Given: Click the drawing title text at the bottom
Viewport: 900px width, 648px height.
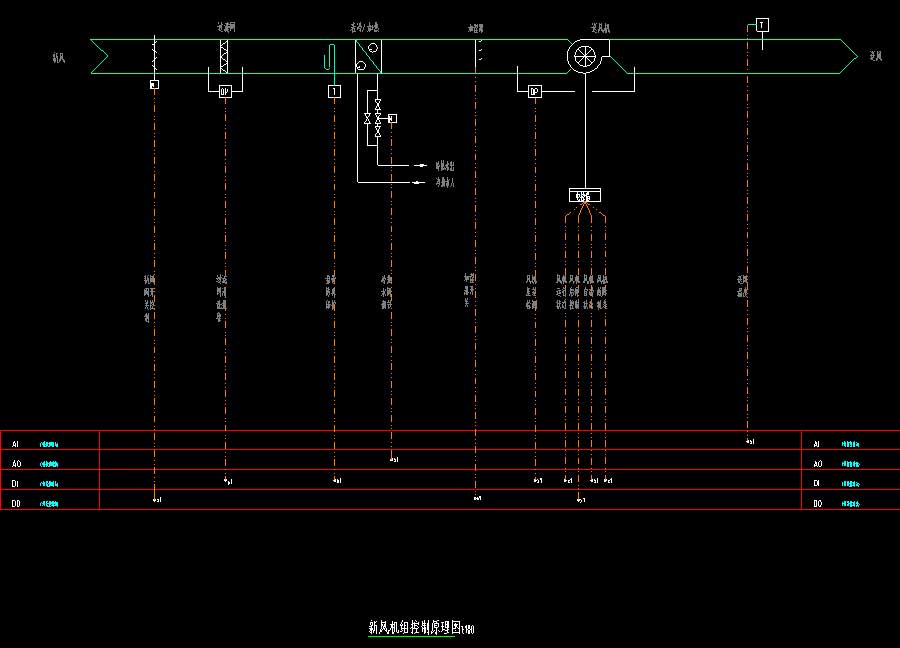Looking at the screenshot, I should click(x=420, y=629).
